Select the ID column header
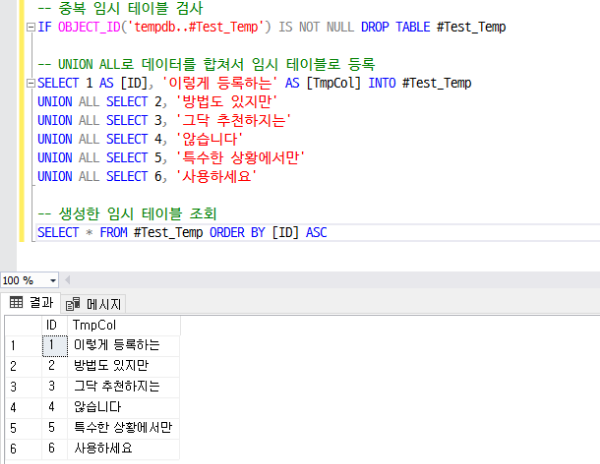This screenshot has width=600, height=464. pos(55,325)
